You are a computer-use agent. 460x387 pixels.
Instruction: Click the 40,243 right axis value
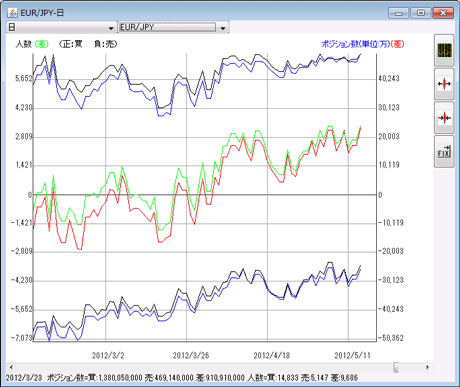[389, 79]
